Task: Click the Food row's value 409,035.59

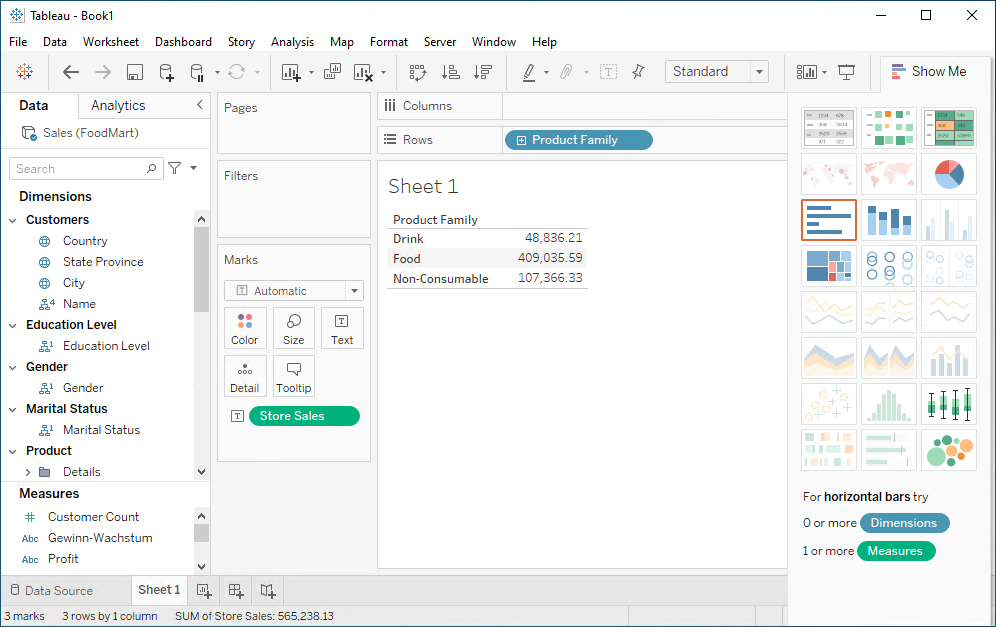Action: click(x=550, y=258)
